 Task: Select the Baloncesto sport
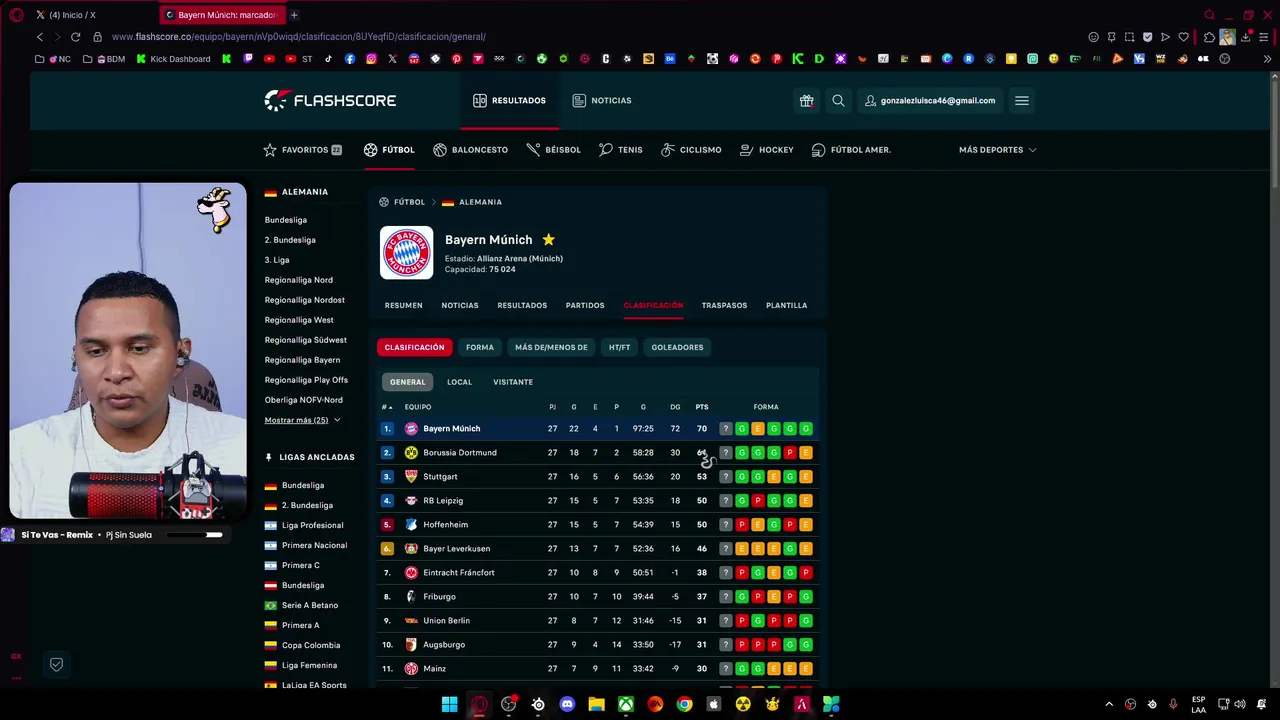[x=470, y=150]
